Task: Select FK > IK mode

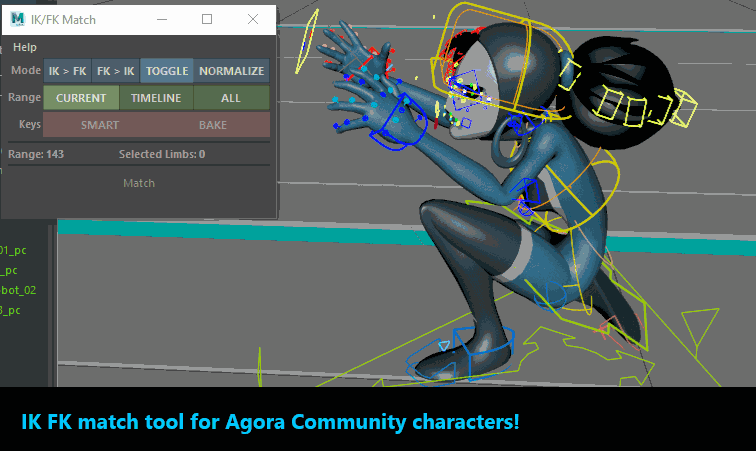Action: (115, 71)
